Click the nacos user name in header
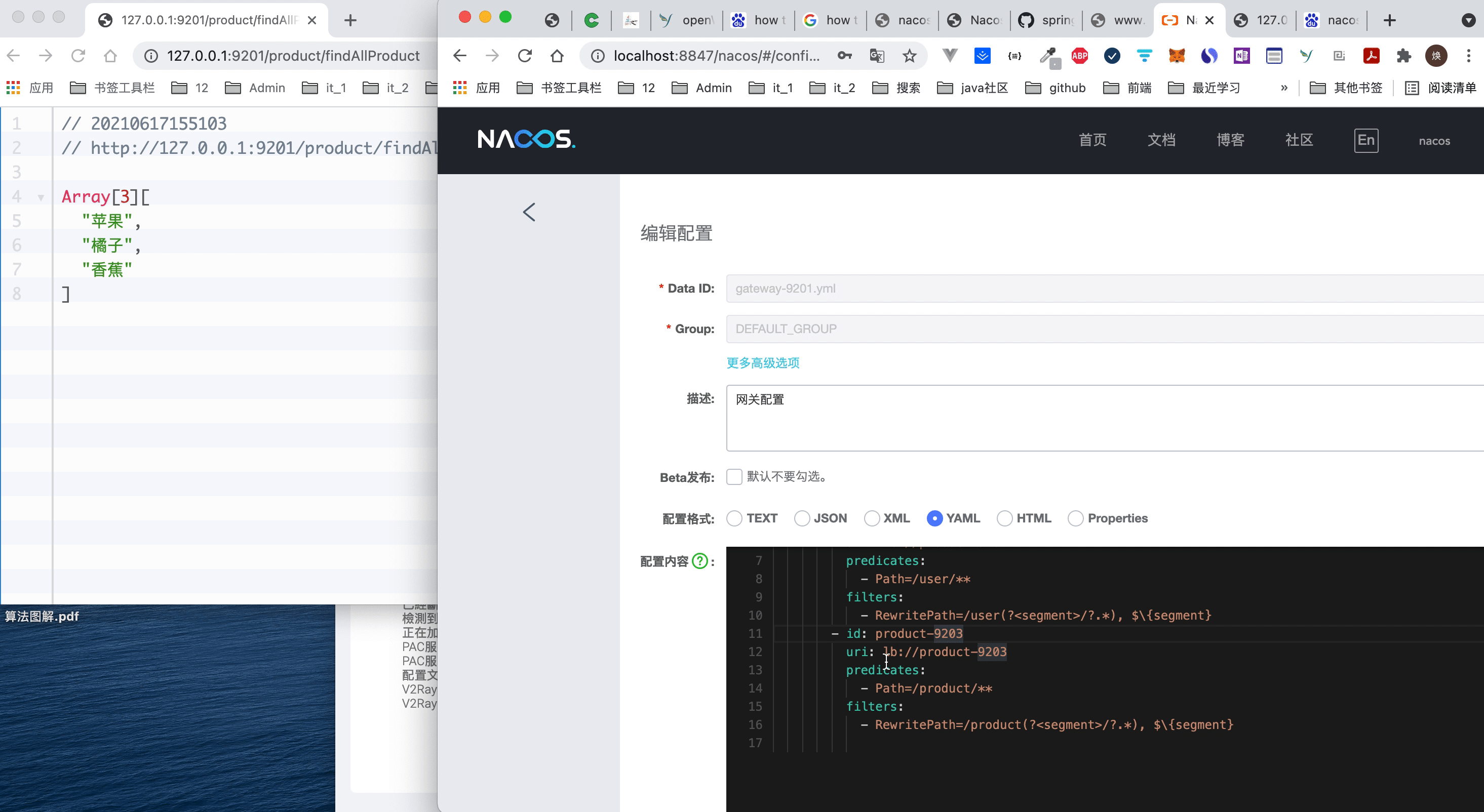Screen dimensions: 1484x812 (1434, 141)
